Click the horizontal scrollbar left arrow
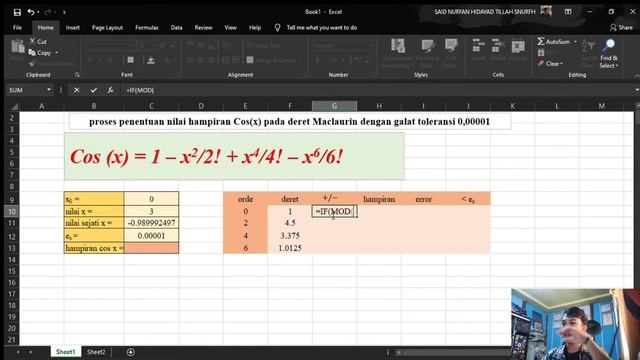640x360 pixels. click(399, 352)
